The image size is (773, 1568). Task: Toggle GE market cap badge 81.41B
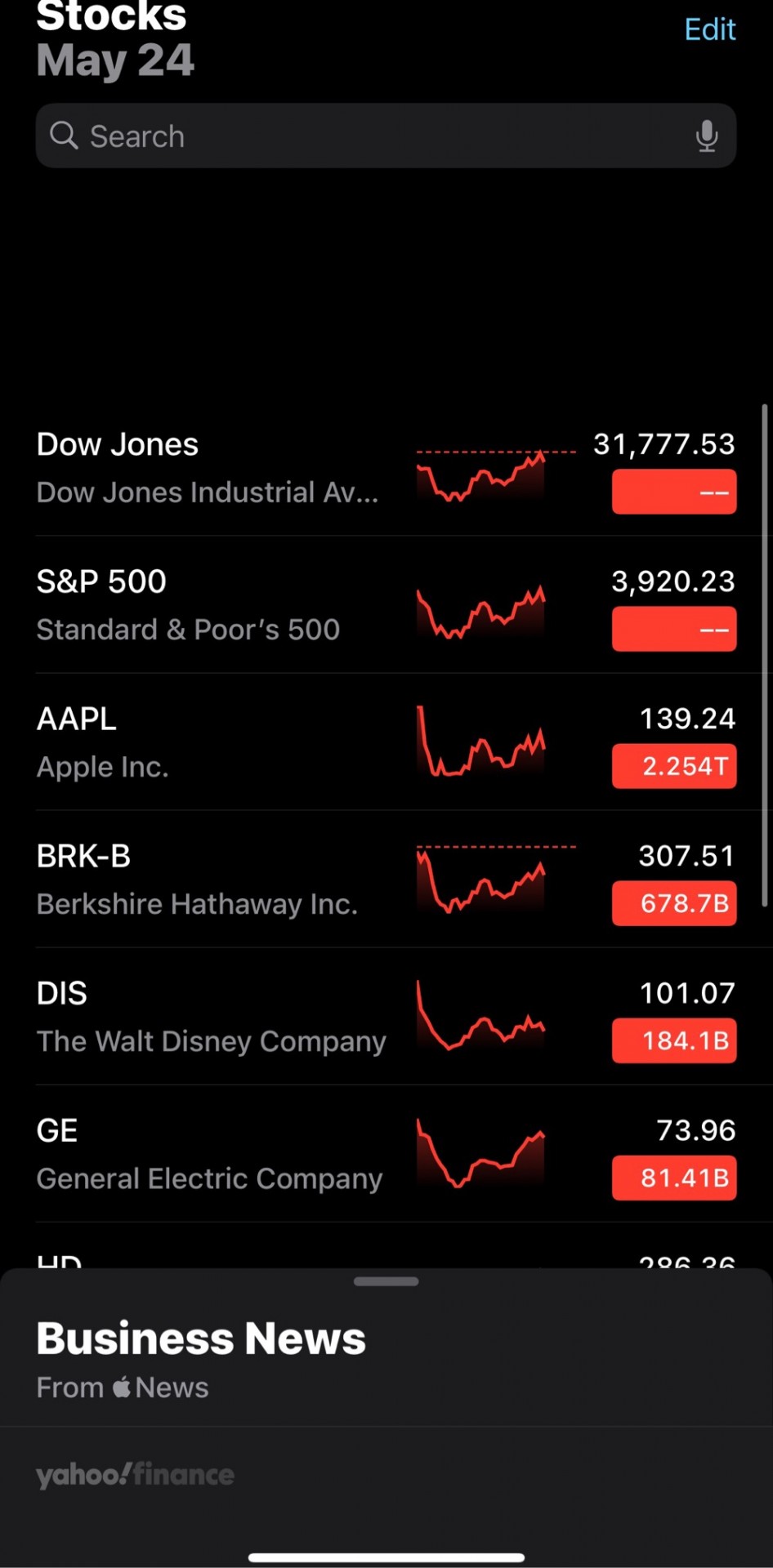674,1178
